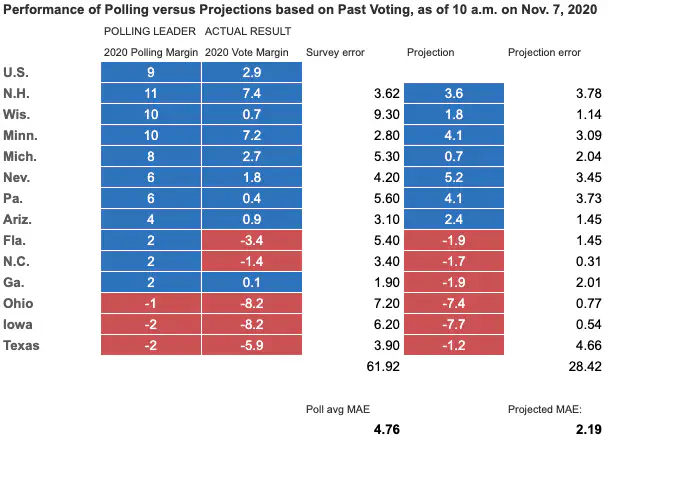Select the red Florida vote margin cell -3.4
The height and width of the screenshot is (492, 677).
tap(251, 241)
